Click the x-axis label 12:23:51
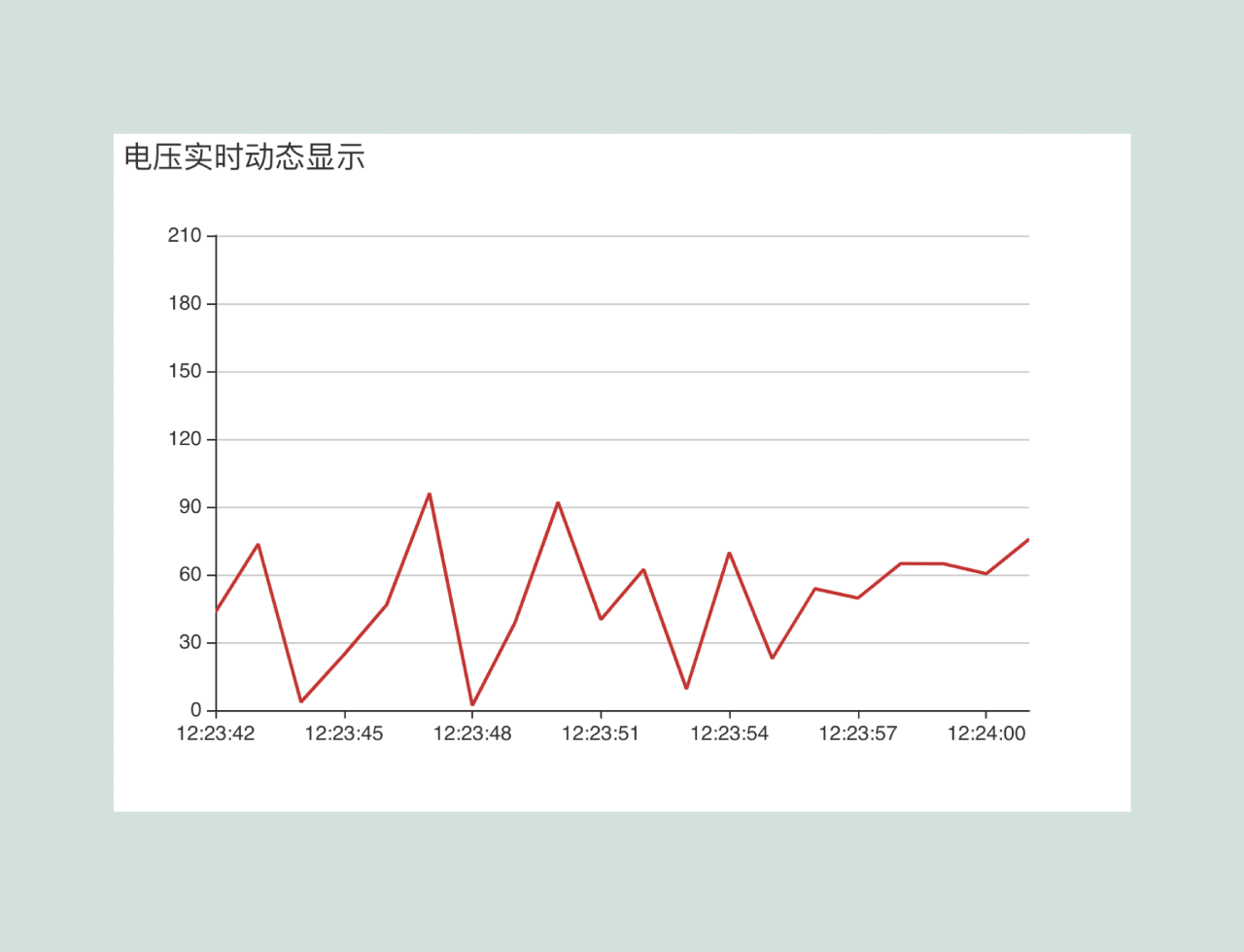The height and width of the screenshot is (952, 1244). tap(603, 734)
